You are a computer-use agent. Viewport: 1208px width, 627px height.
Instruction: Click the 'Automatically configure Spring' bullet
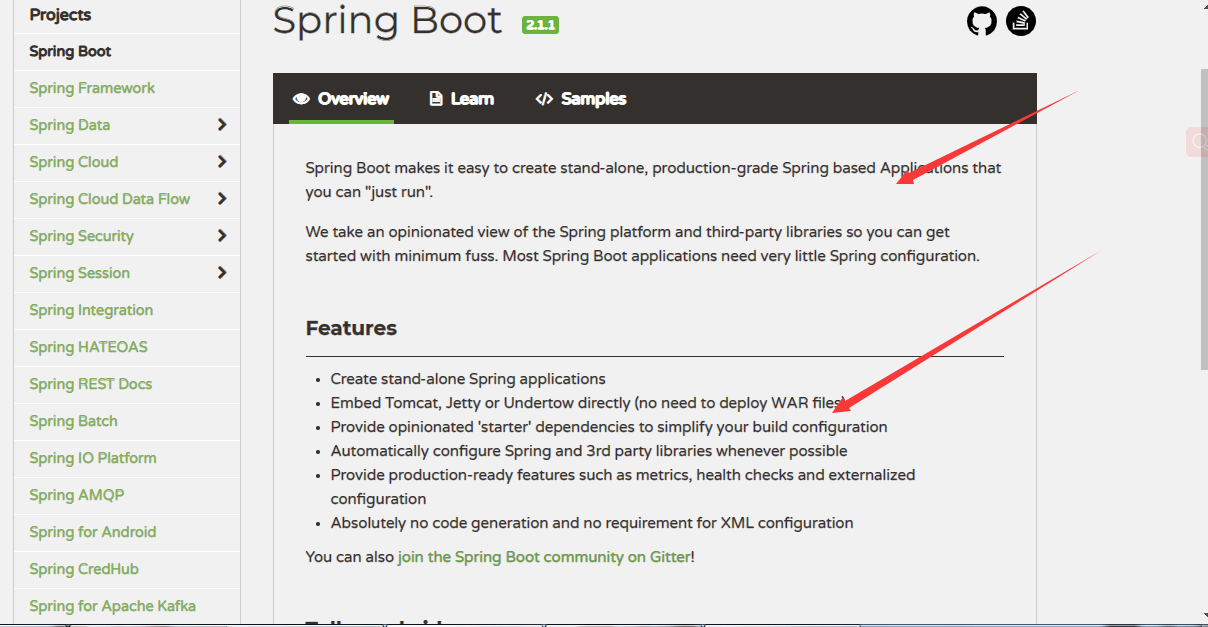589,451
